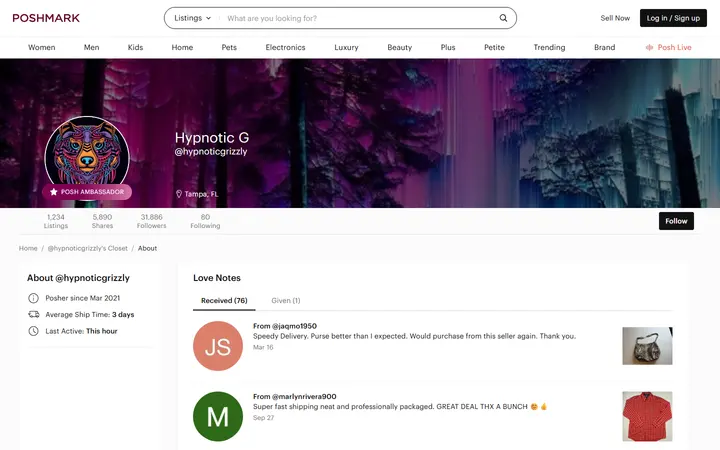Screen dimensions: 720x450
Task: Open the Men category menu
Action: pyautogui.click(x=91, y=47)
